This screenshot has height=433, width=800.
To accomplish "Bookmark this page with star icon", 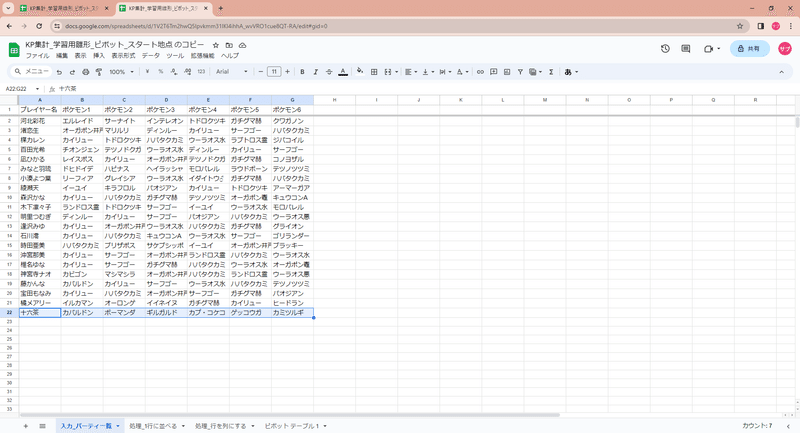I will pyautogui.click(x=740, y=26).
